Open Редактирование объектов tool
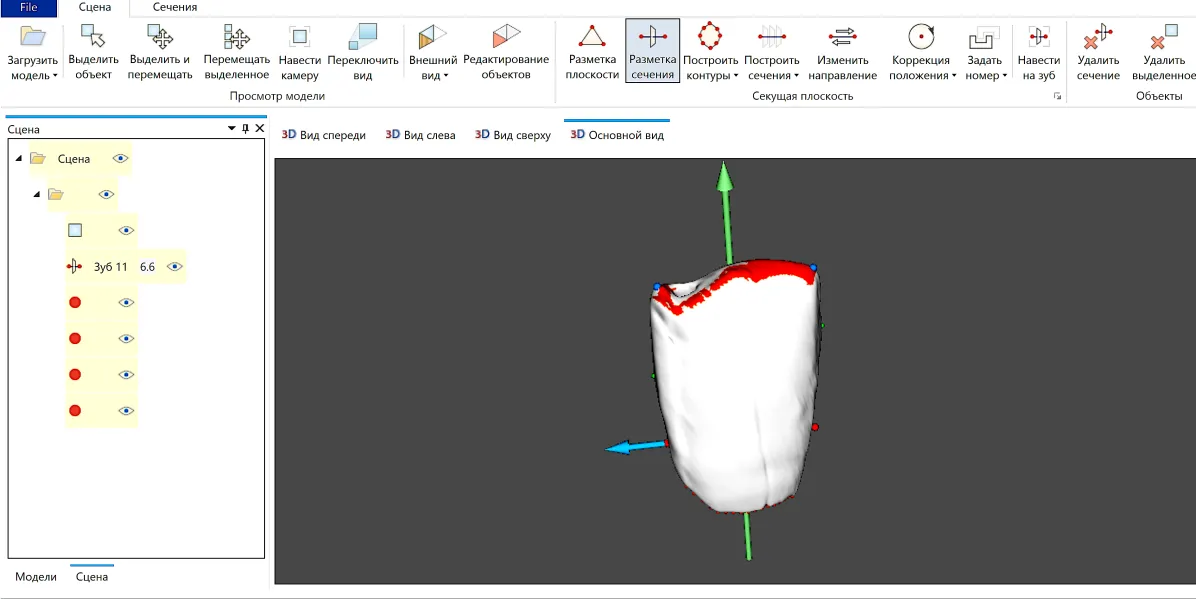 pyautogui.click(x=506, y=37)
